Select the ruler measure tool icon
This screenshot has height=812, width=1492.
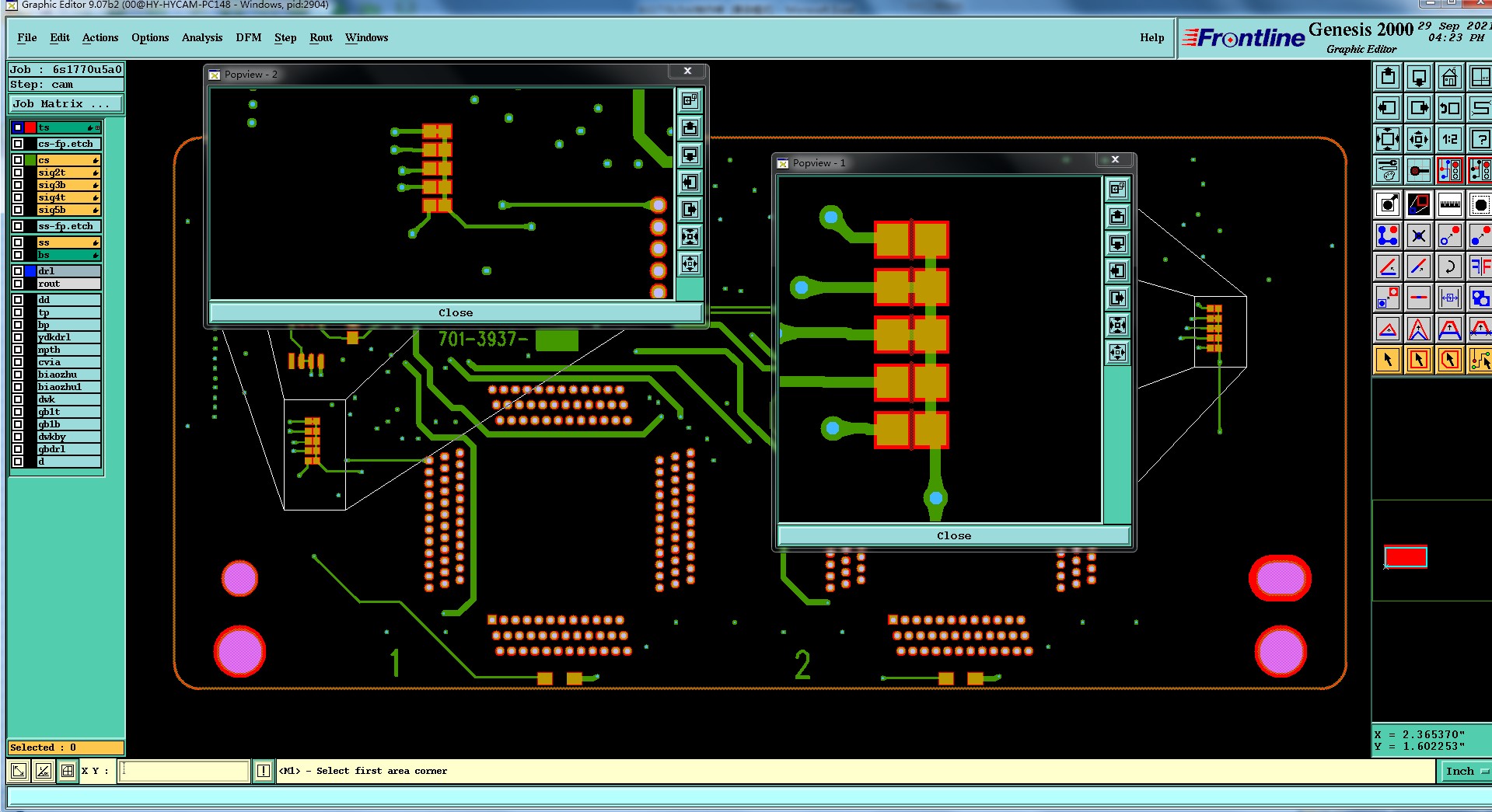[x=1449, y=204]
